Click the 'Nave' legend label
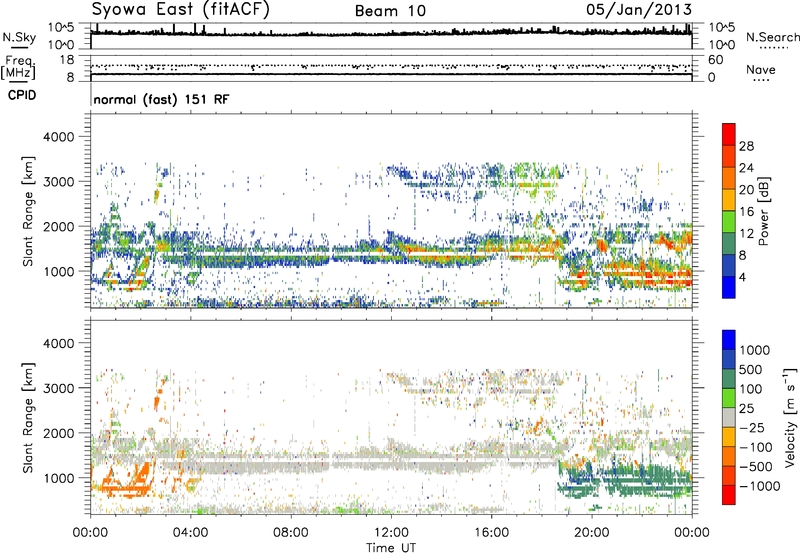The width and height of the screenshot is (800, 554). point(761,69)
